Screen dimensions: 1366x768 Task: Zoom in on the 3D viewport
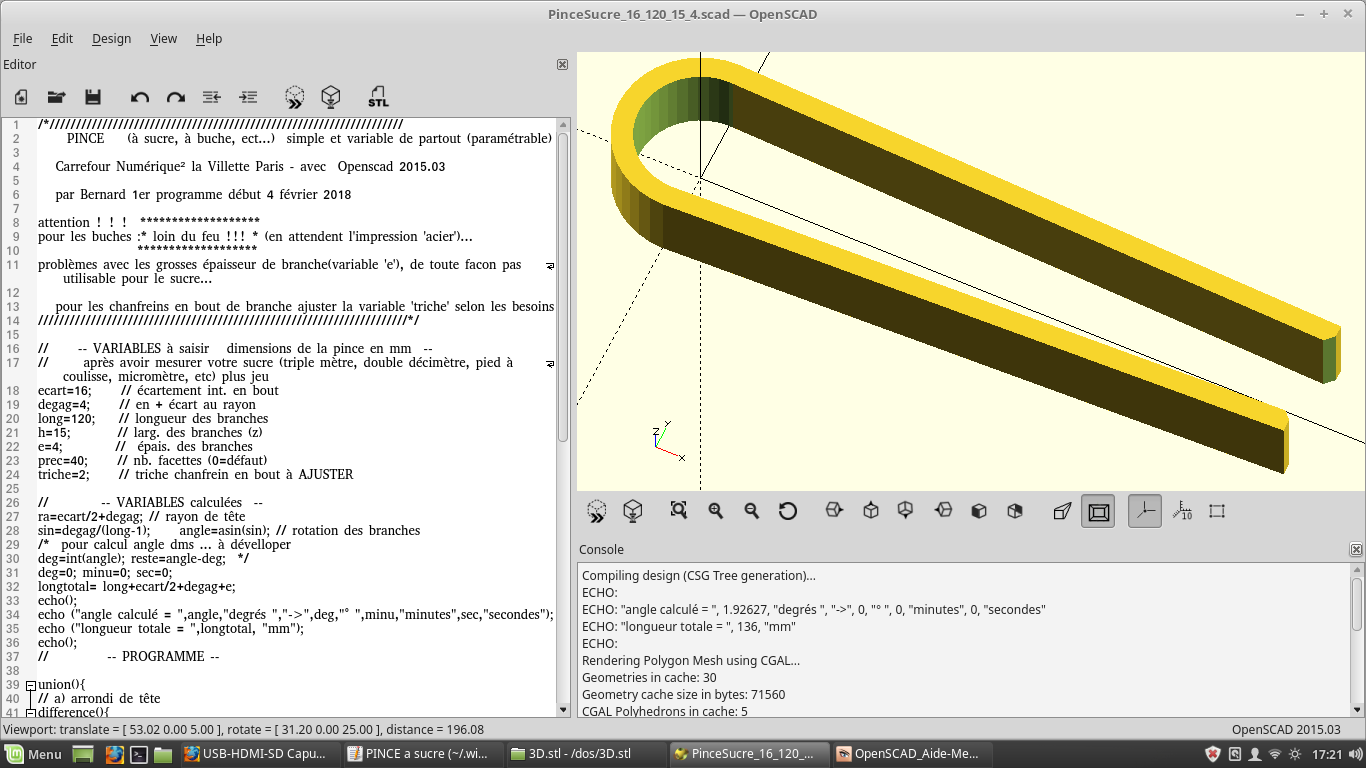click(x=716, y=511)
